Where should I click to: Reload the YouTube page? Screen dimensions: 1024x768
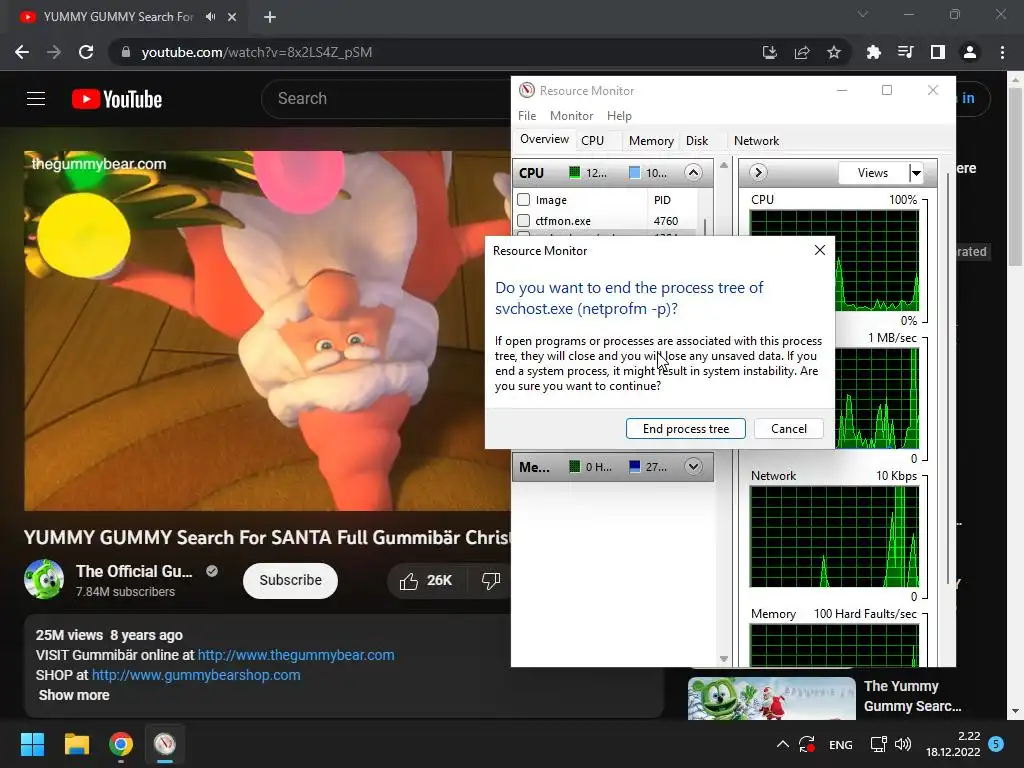(x=86, y=52)
